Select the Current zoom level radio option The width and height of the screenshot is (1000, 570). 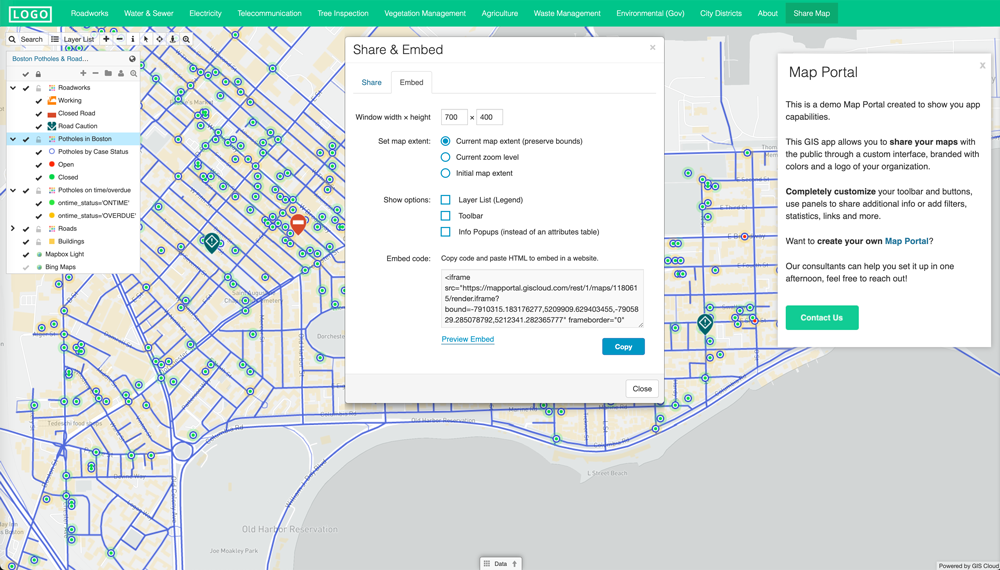coord(446,157)
